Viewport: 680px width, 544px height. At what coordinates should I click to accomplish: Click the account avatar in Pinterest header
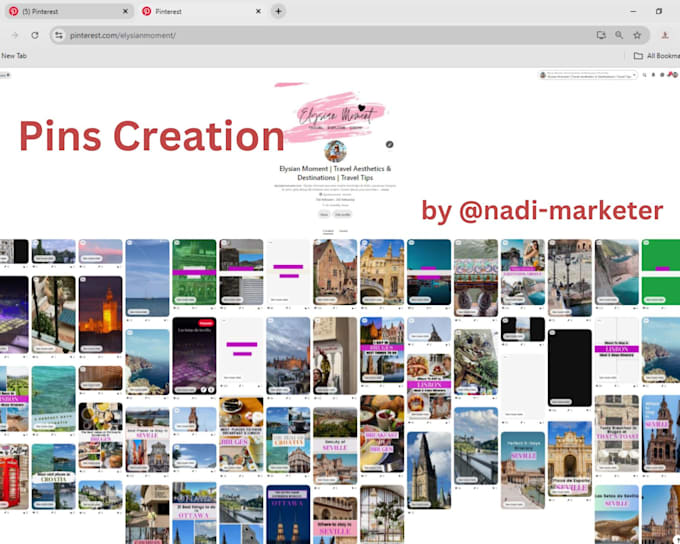[673, 75]
